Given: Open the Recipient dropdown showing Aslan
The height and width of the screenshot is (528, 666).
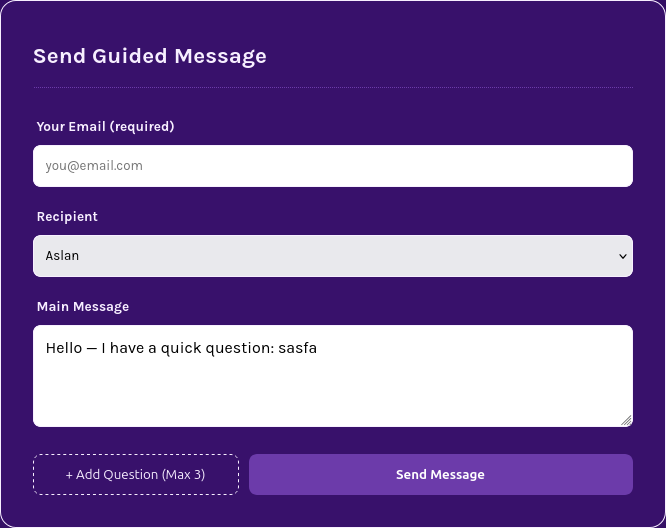Looking at the screenshot, I should pos(332,256).
